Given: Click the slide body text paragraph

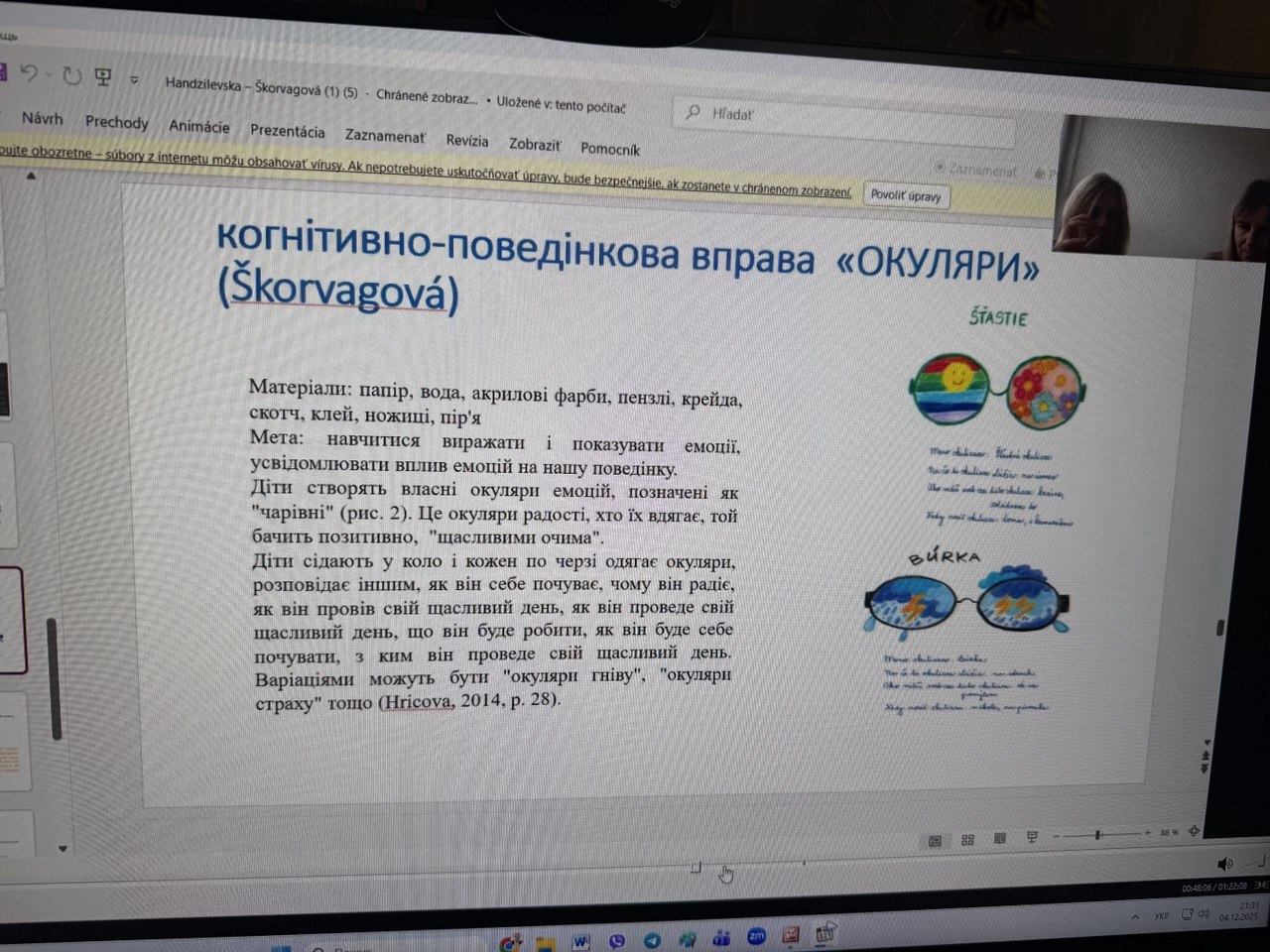Looking at the screenshot, I should tap(494, 543).
